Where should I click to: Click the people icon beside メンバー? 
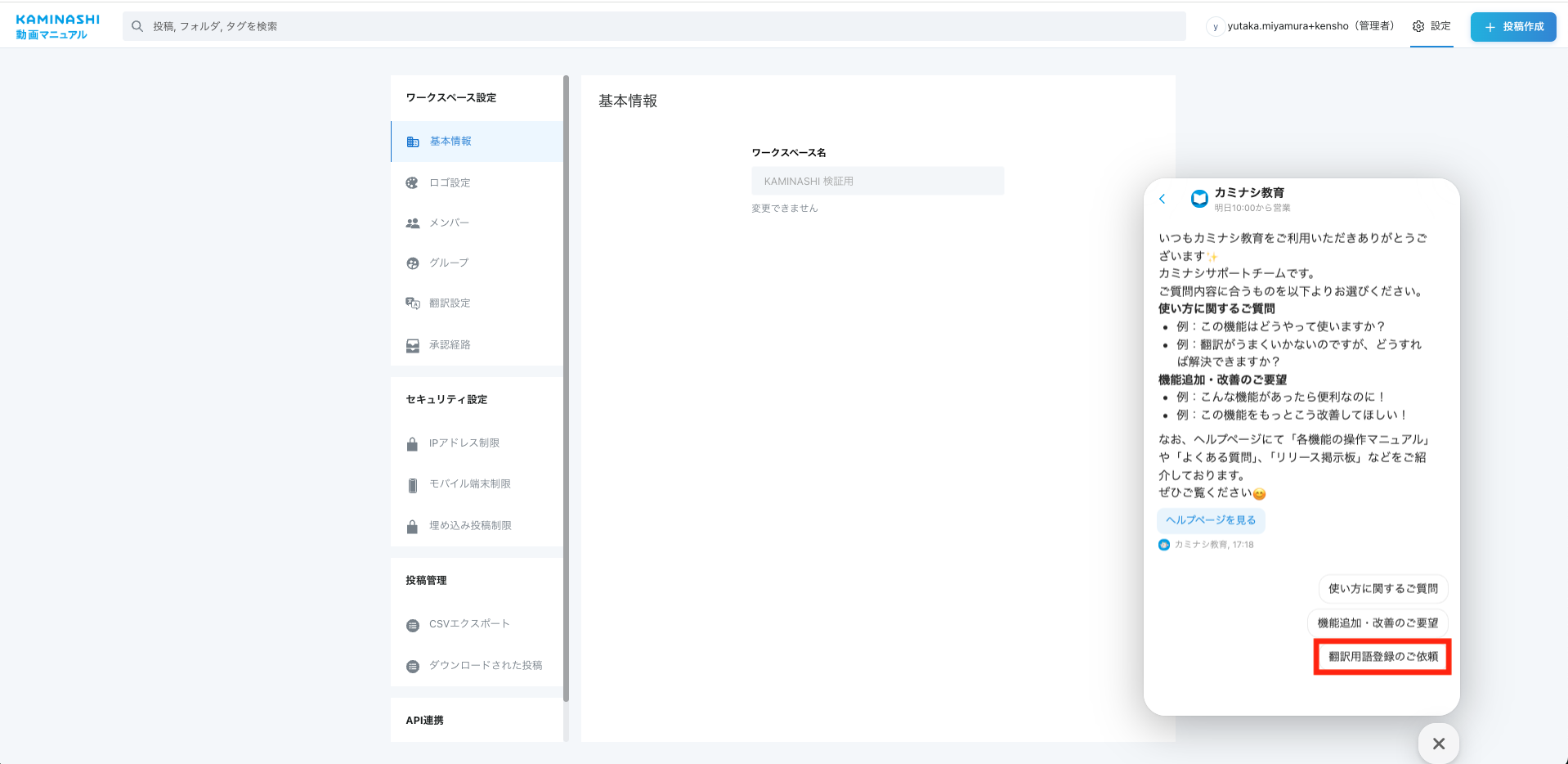pyautogui.click(x=412, y=223)
